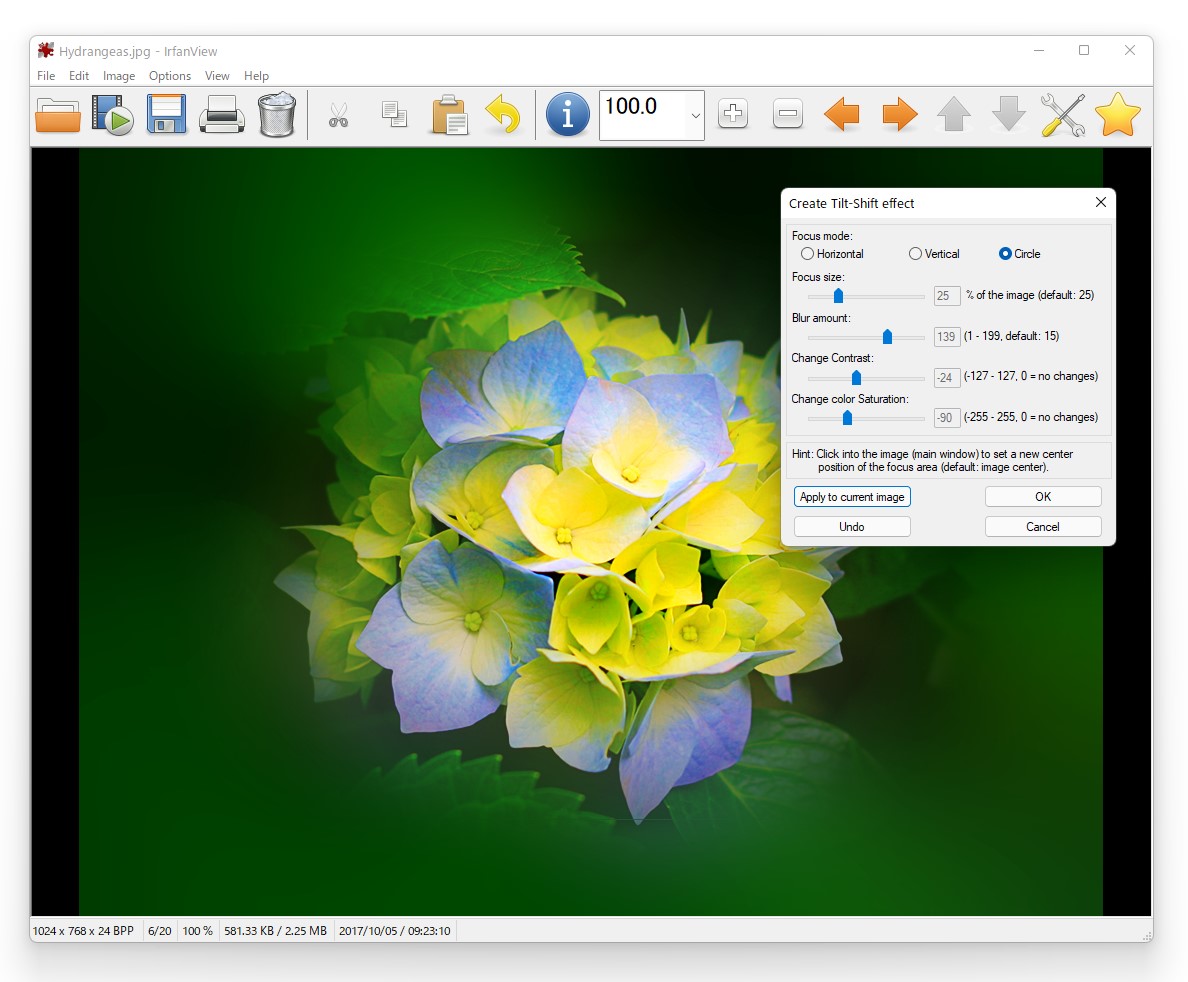Screen dimensions: 1188x982
Task: Go to next image with the orange right arrow
Action: (899, 115)
